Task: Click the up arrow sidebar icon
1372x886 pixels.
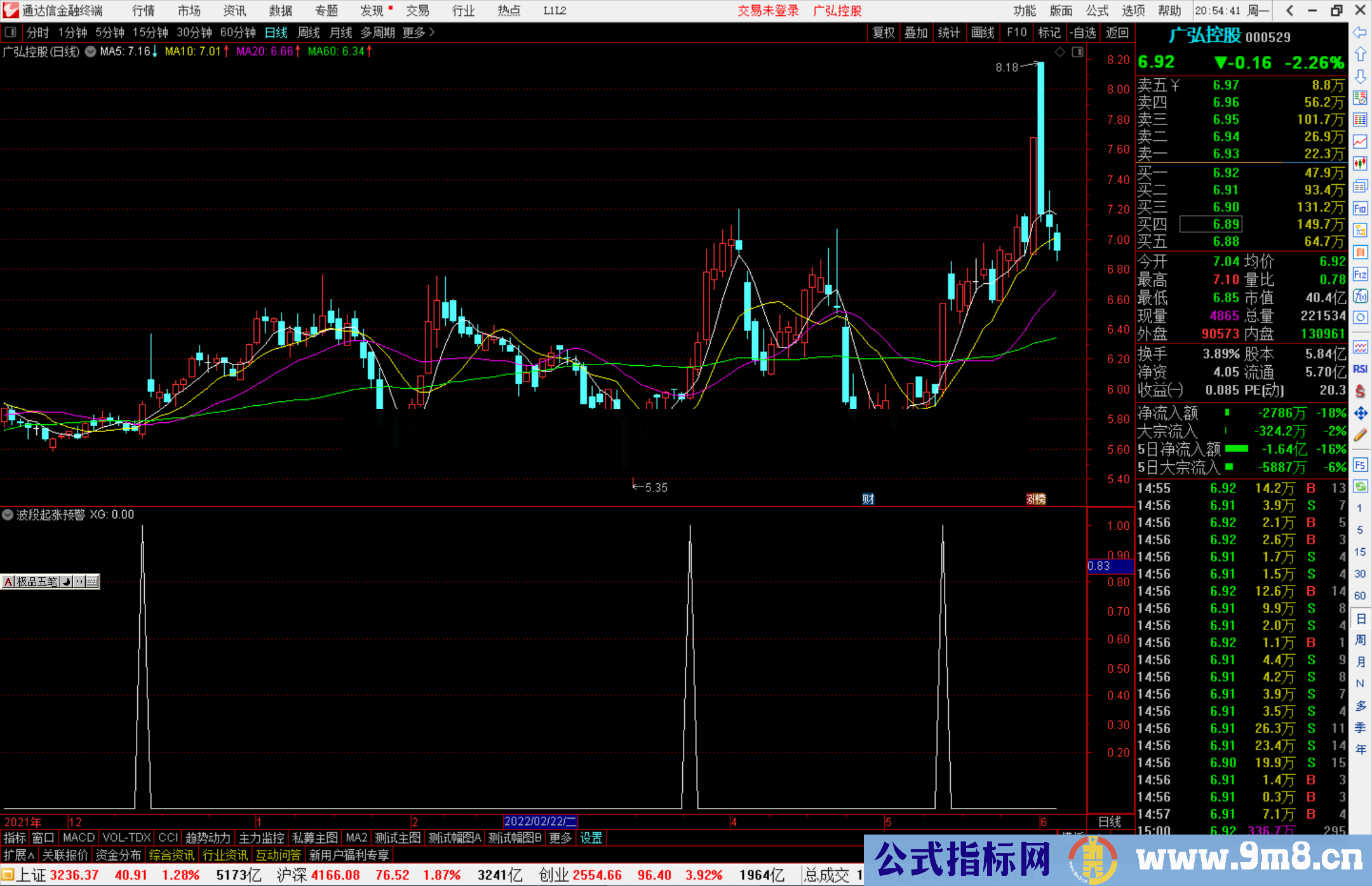Action: [x=1360, y=54]
